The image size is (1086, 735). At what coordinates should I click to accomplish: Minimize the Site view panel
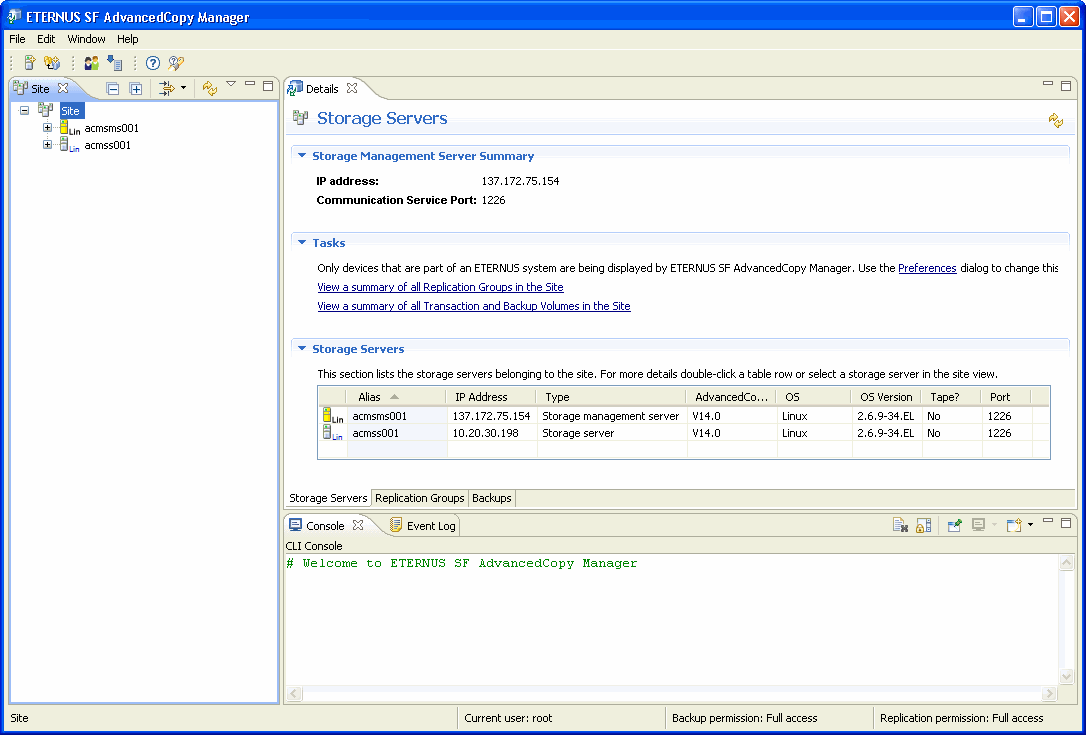click(250, 85)
